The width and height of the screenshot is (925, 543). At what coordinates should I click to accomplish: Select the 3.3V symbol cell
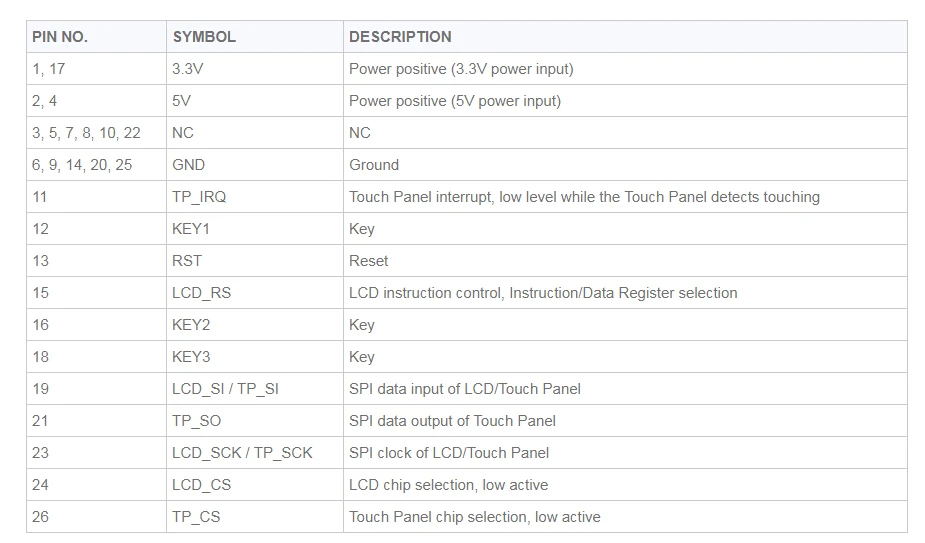click(x=255, y=68)
